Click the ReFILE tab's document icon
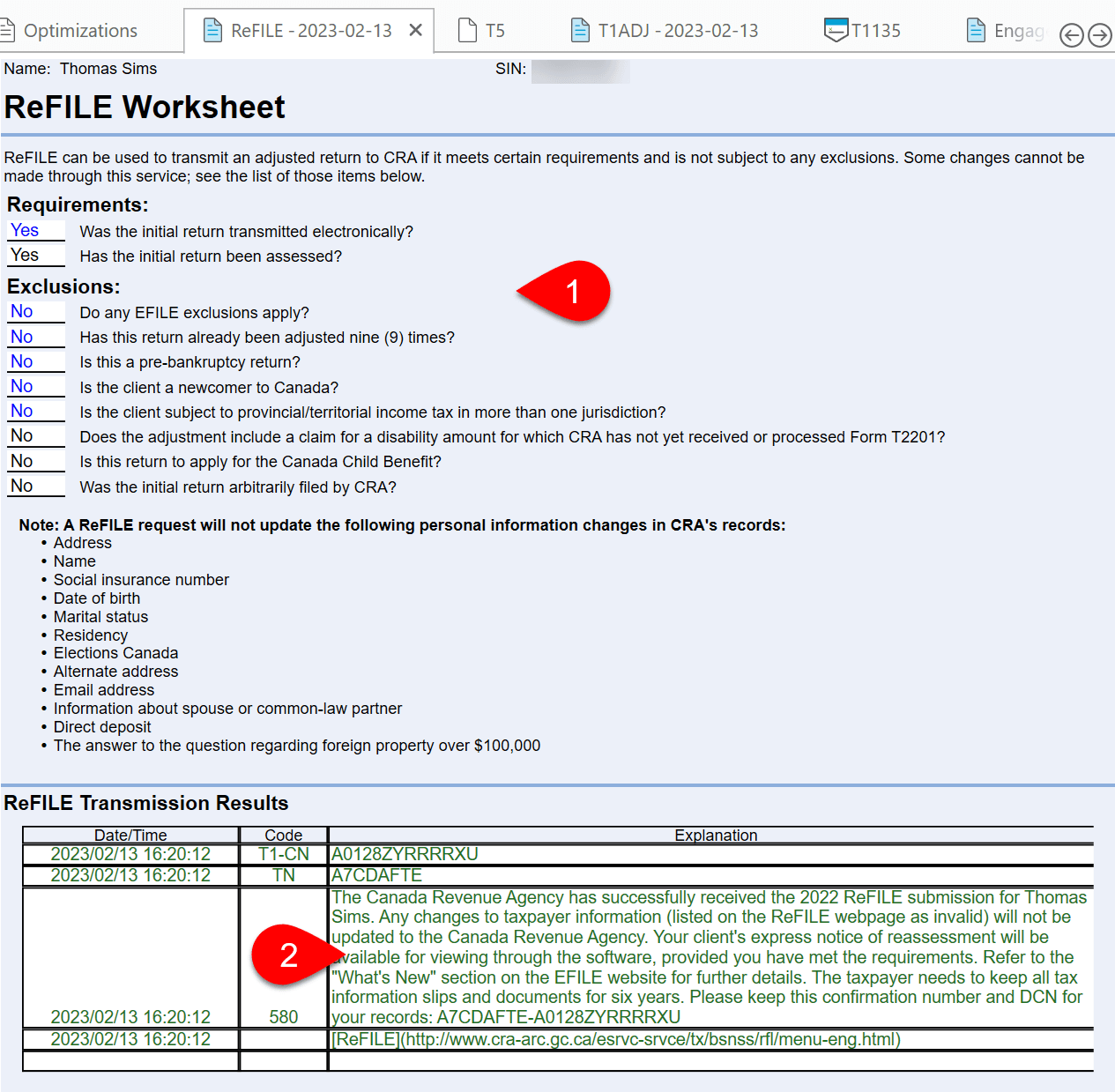The width and height of the screenshot is (1115, 1092). pos(212,30)
